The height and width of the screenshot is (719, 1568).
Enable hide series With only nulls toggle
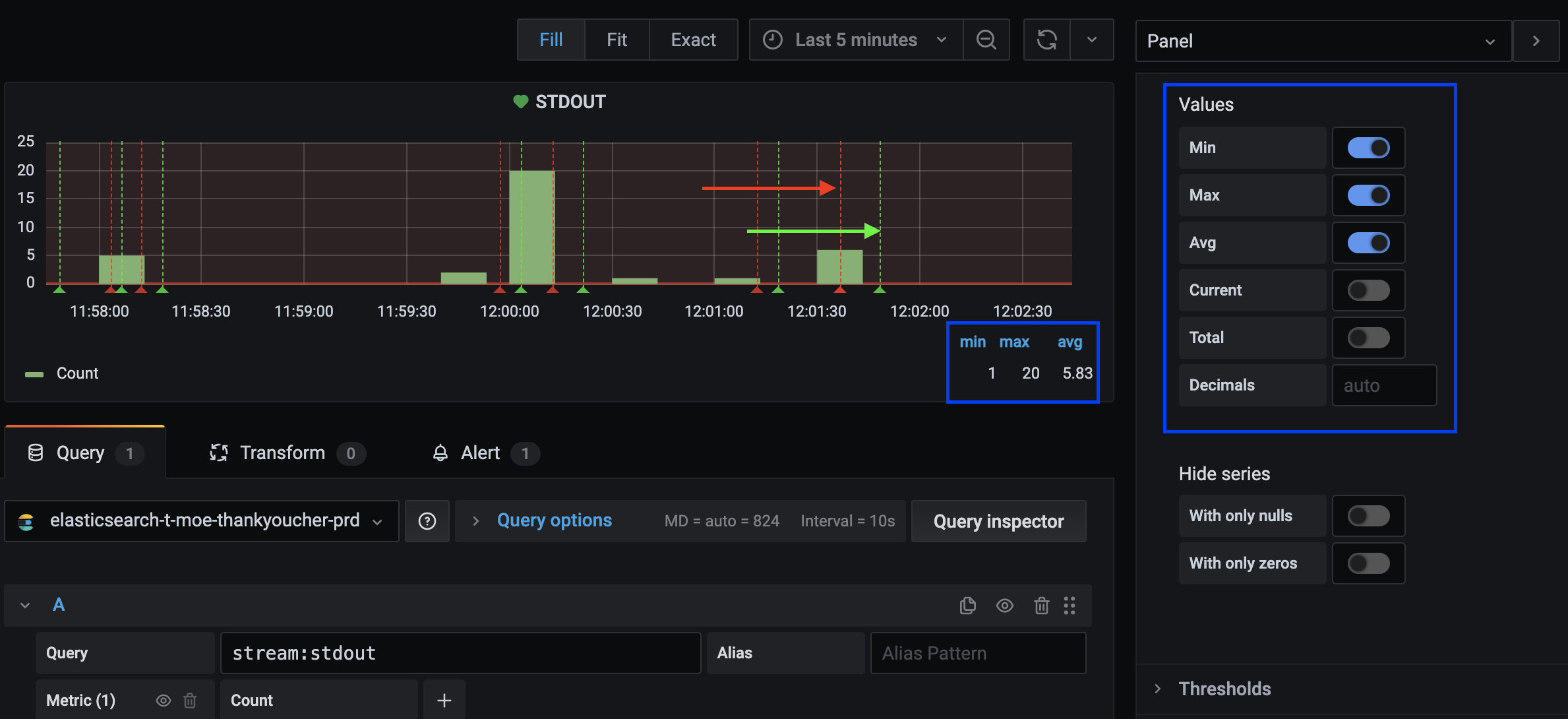click(1369, 516)
